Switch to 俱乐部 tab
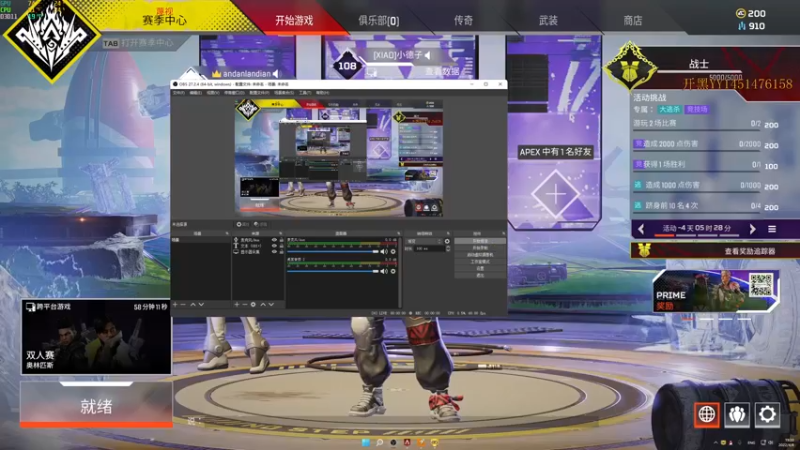 (378, 20)
